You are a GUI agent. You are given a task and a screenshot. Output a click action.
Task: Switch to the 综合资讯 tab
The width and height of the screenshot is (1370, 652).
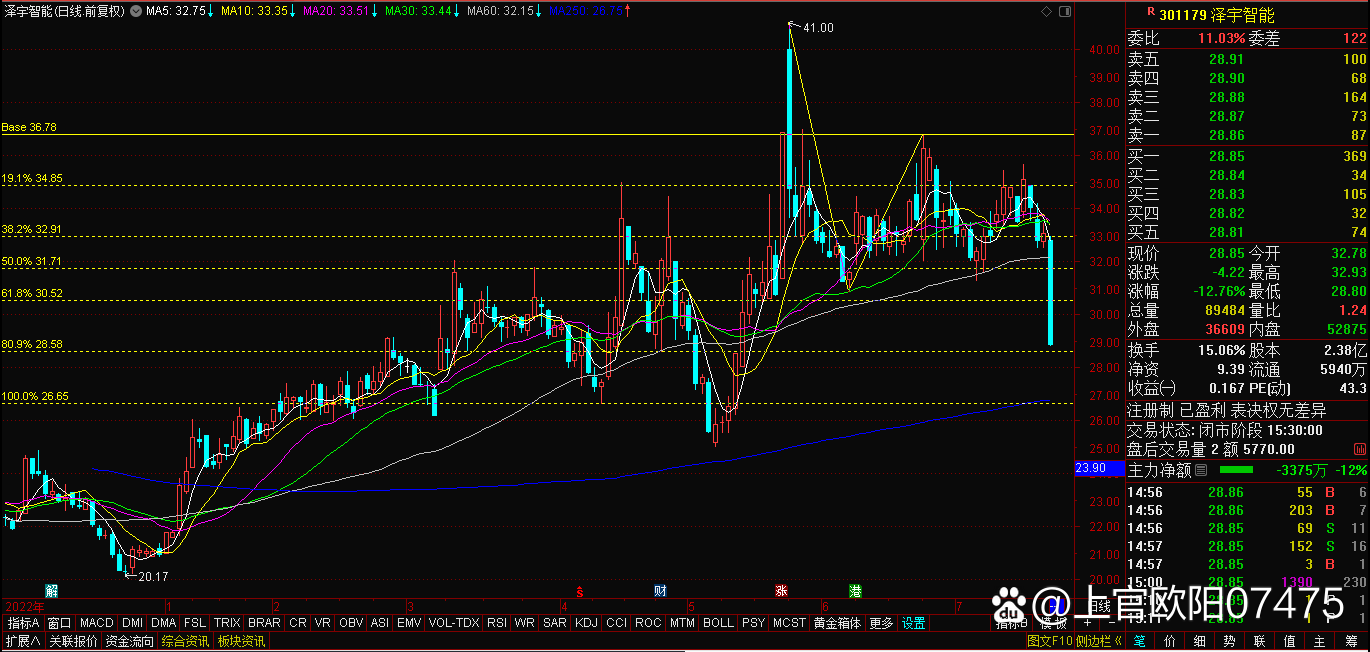point(185,641)
